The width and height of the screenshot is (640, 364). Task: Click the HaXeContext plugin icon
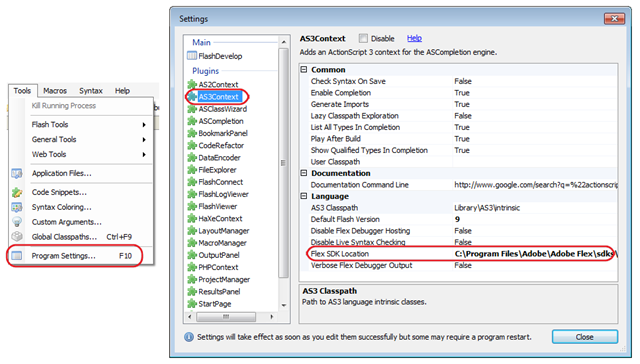[x=192, y=218]
